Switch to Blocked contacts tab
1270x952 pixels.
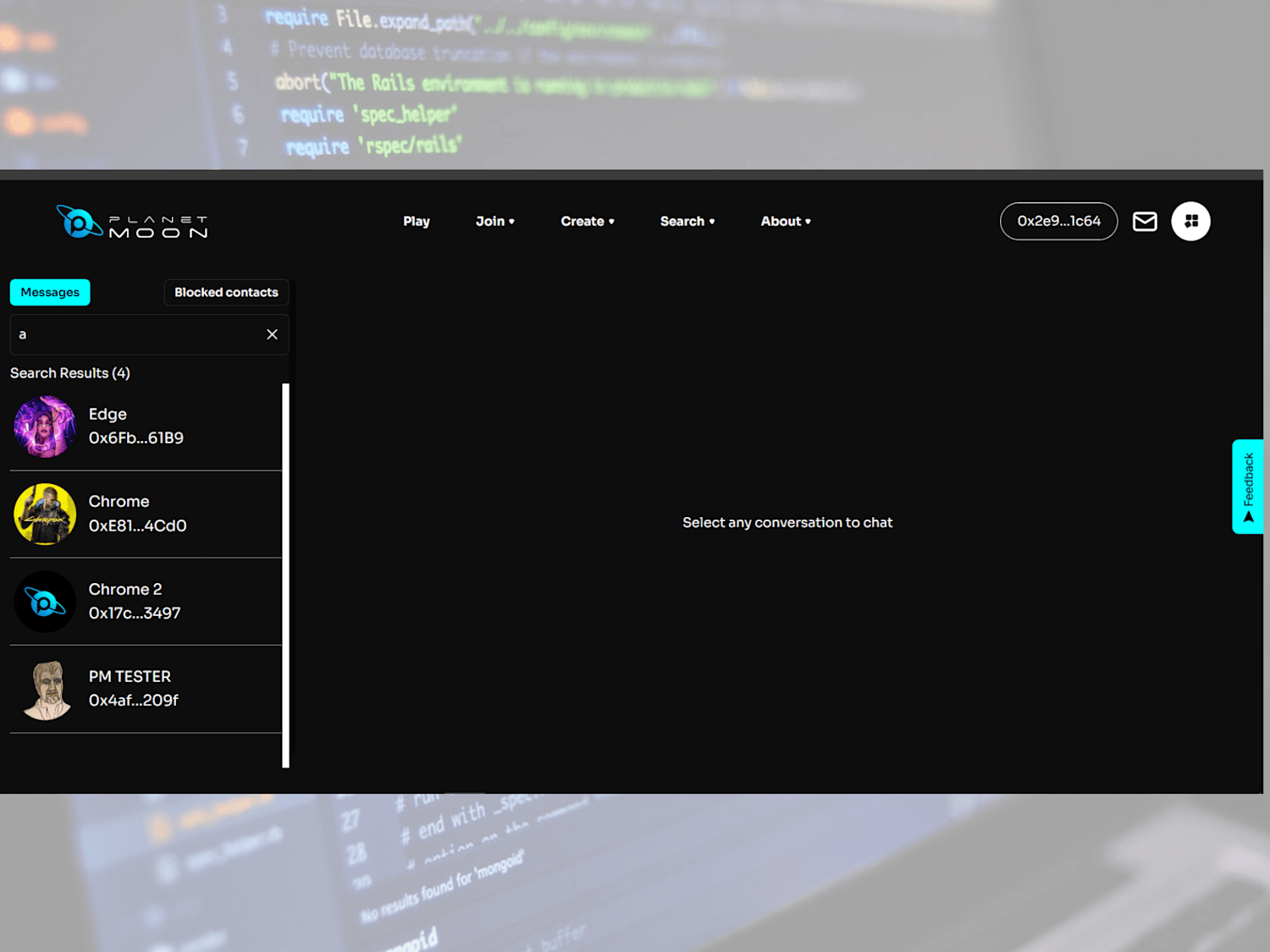[x=226, y=293]
